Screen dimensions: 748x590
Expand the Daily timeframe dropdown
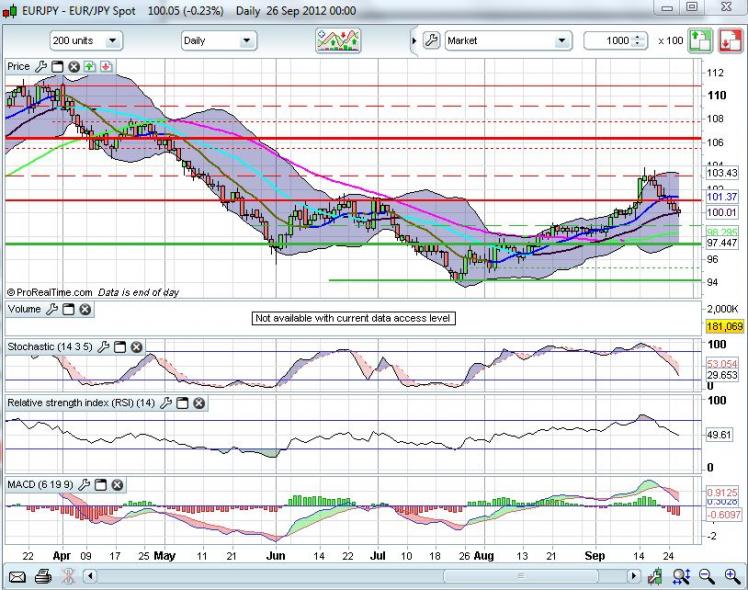tap(246, 41)
